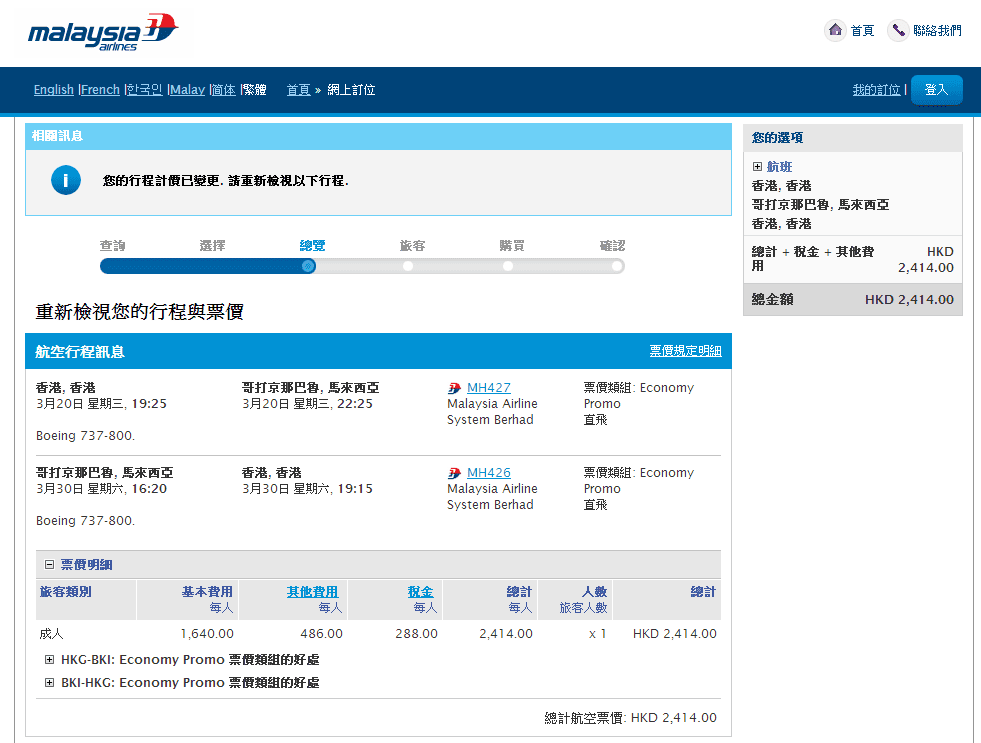Click the 總覽 step on progress bar

click(x=309, y=266)
